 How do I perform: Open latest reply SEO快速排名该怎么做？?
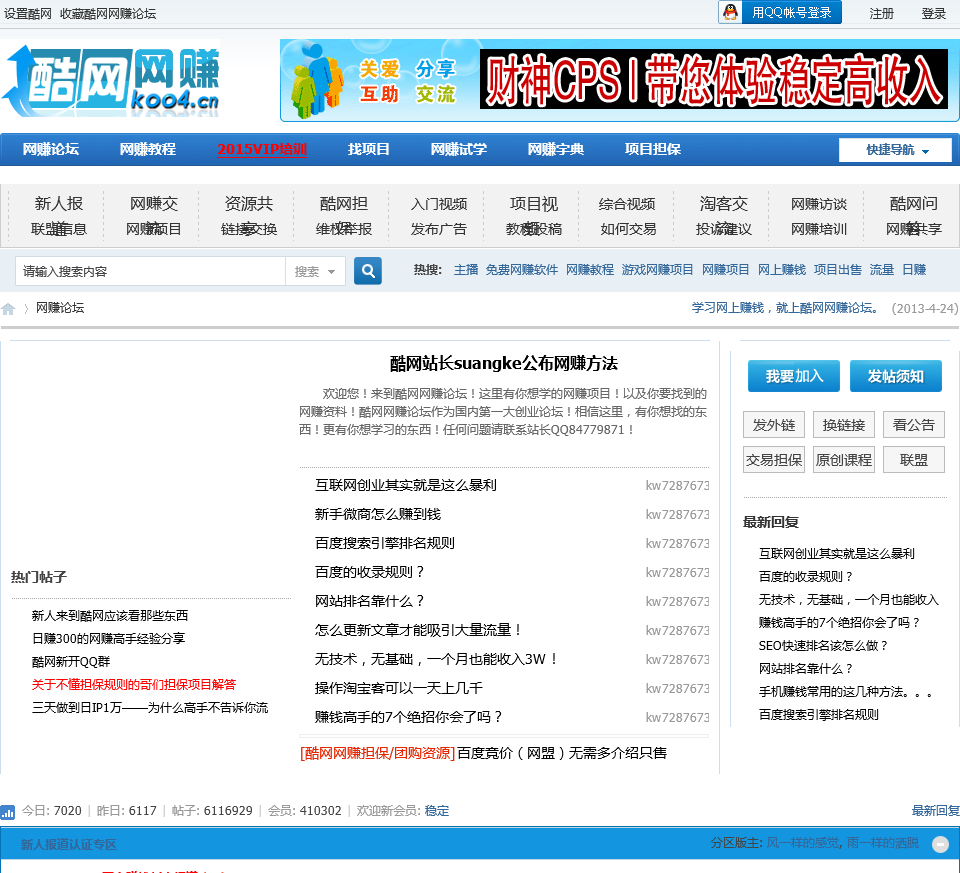pyautogui.click(x=823, y=645)
